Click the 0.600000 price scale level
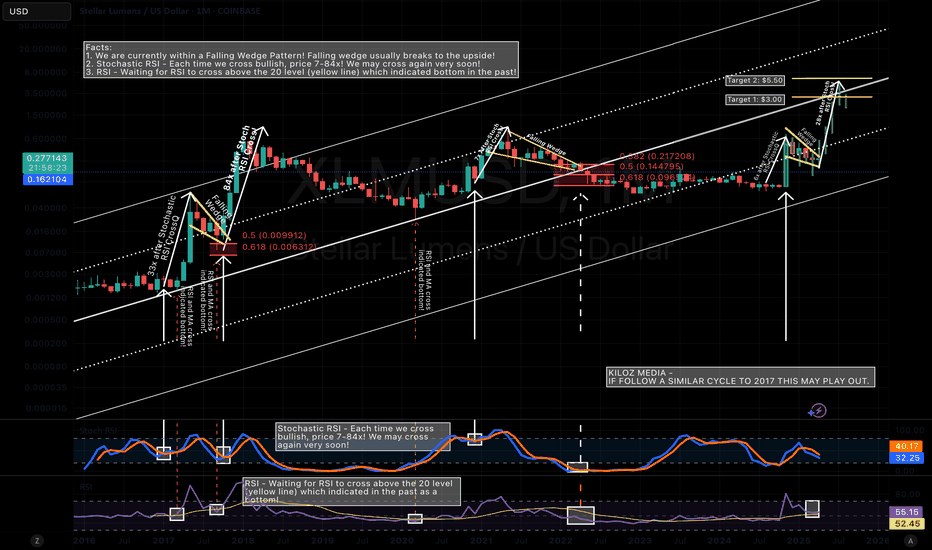Viewport: 932px width, 550px height. tap(45, 139)
